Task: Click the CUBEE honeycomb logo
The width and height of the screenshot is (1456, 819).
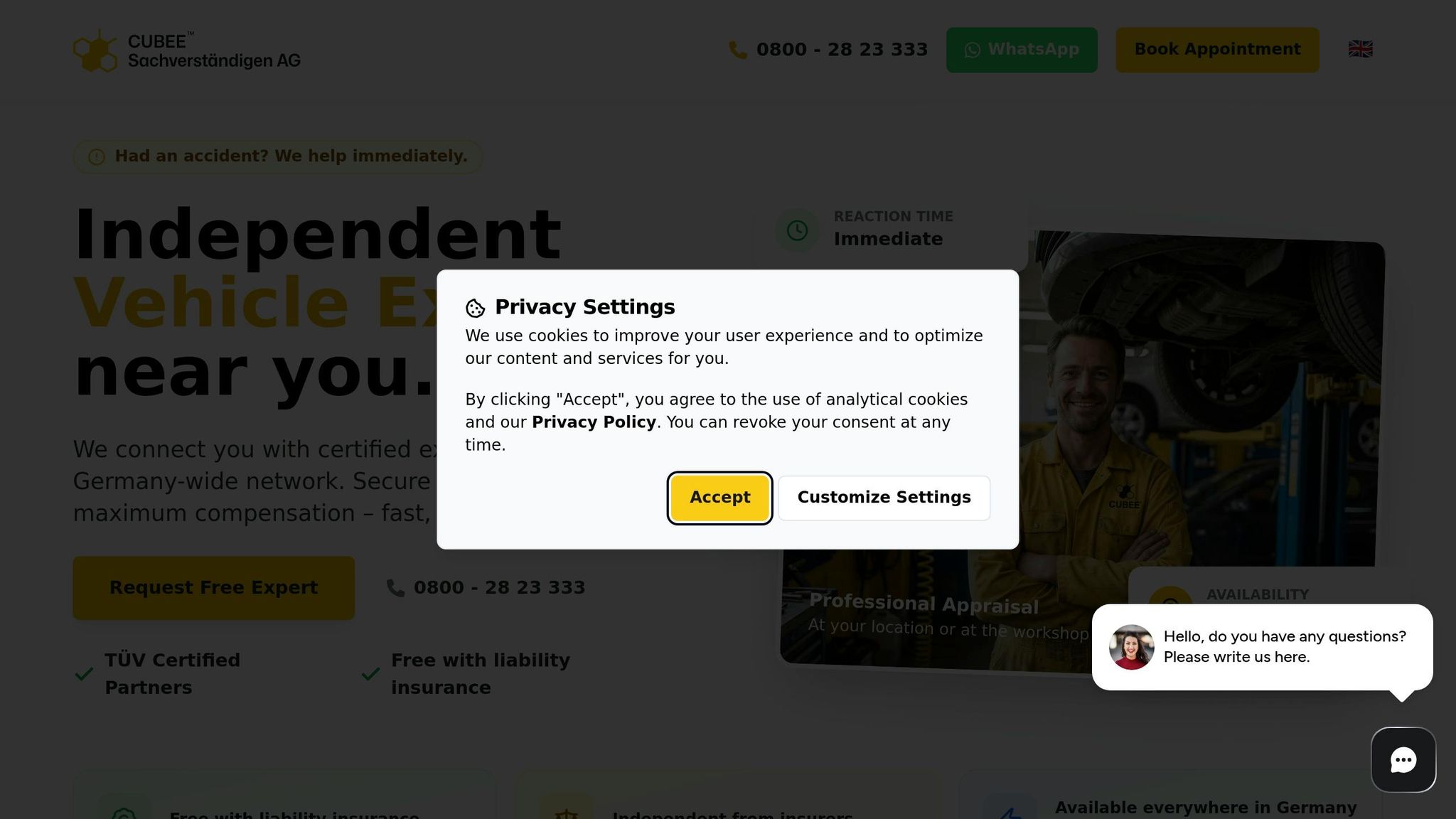Action: (95, 50)
